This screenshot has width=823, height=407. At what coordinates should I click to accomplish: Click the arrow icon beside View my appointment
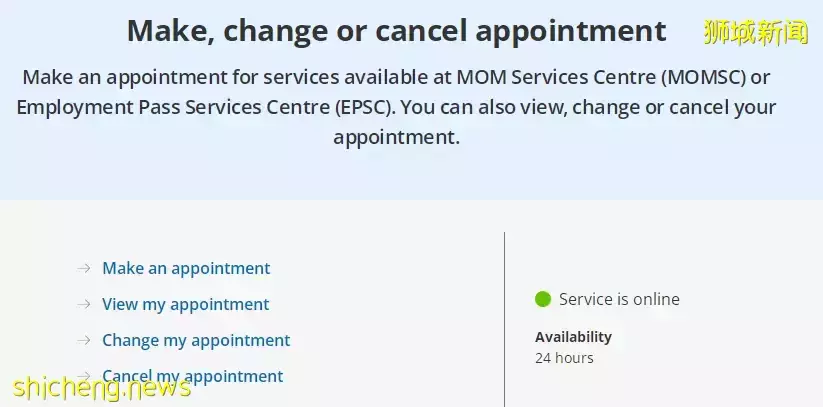point(84,304)
